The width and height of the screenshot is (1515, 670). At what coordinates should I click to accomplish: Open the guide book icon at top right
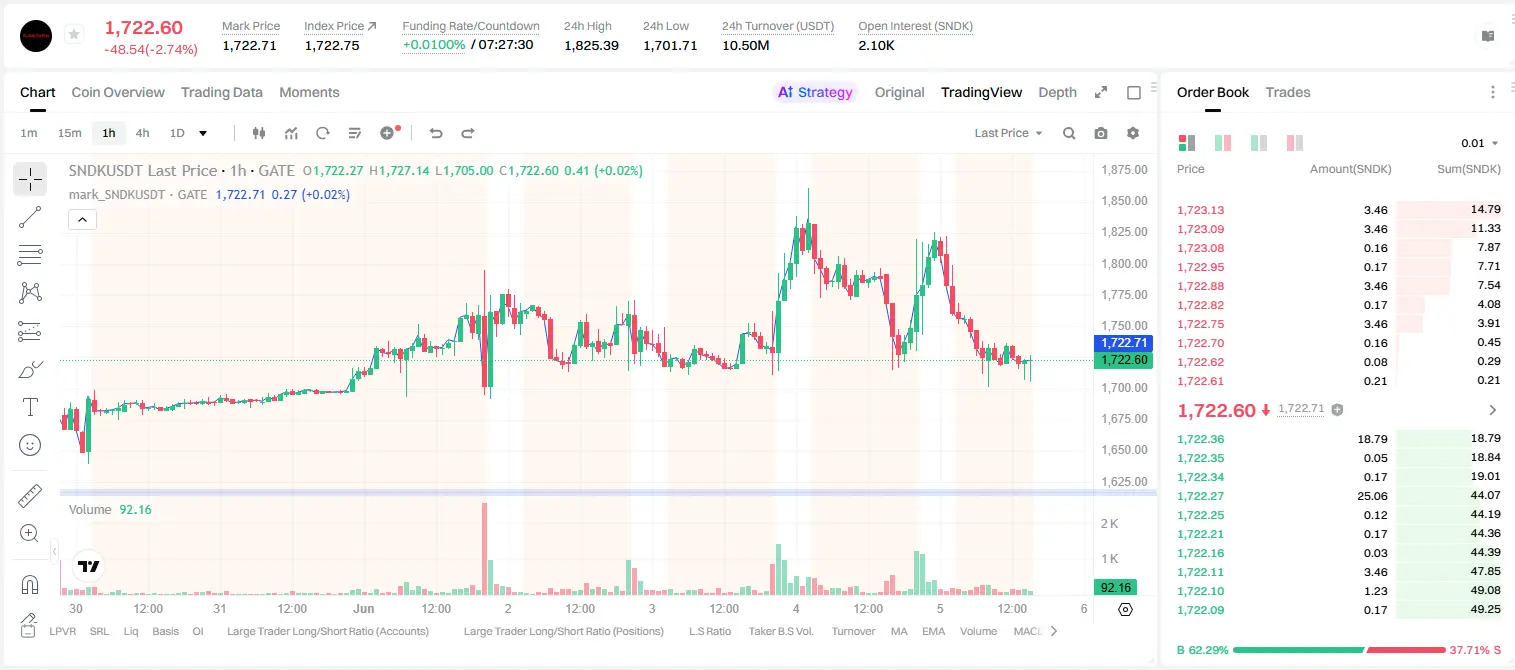point(1488,35)
